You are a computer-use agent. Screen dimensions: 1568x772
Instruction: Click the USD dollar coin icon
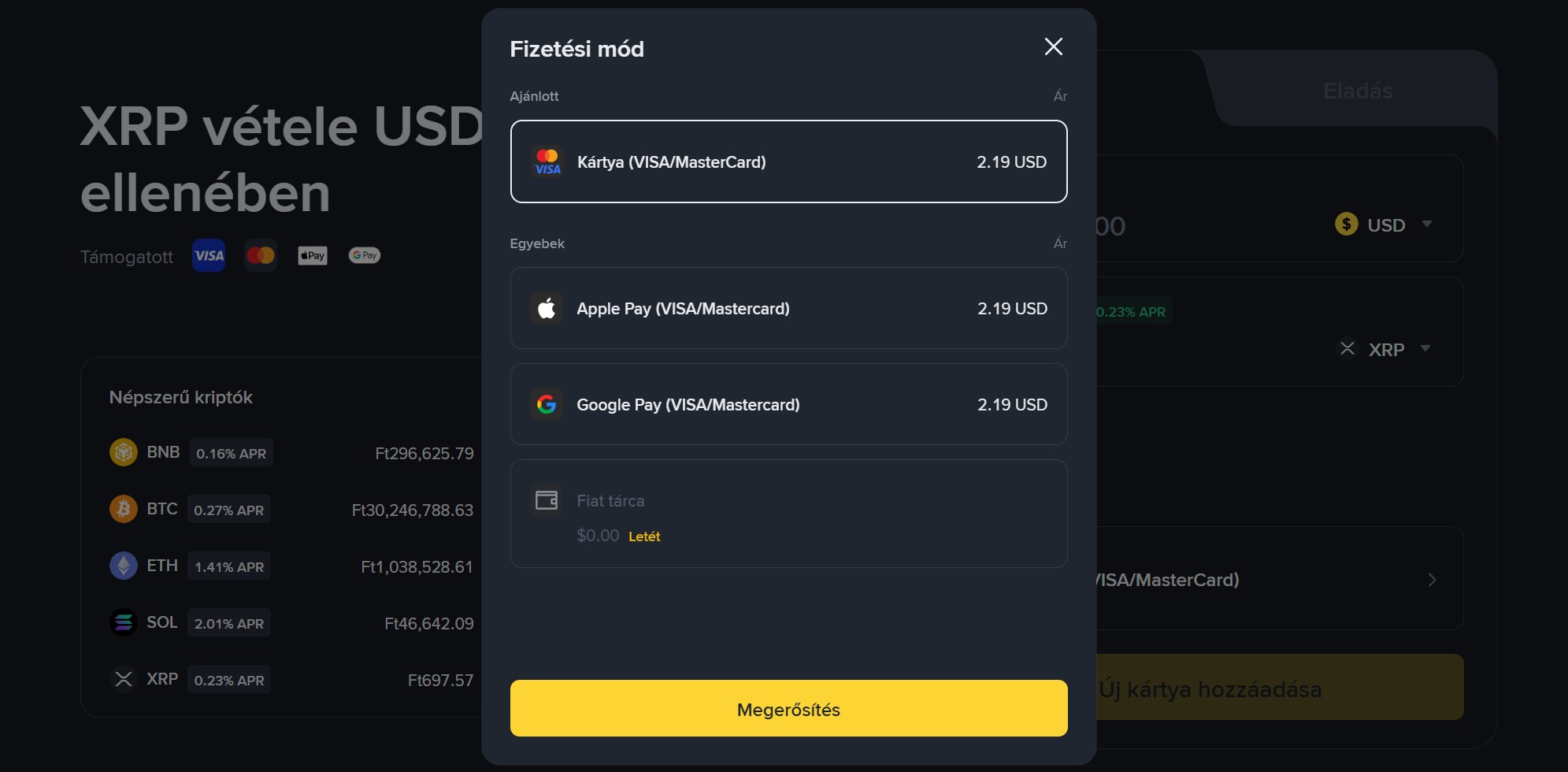click(x=1347, y=225)
